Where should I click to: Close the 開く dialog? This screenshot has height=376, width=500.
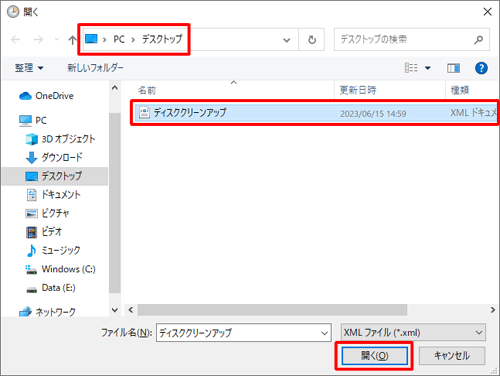(488, 12)
